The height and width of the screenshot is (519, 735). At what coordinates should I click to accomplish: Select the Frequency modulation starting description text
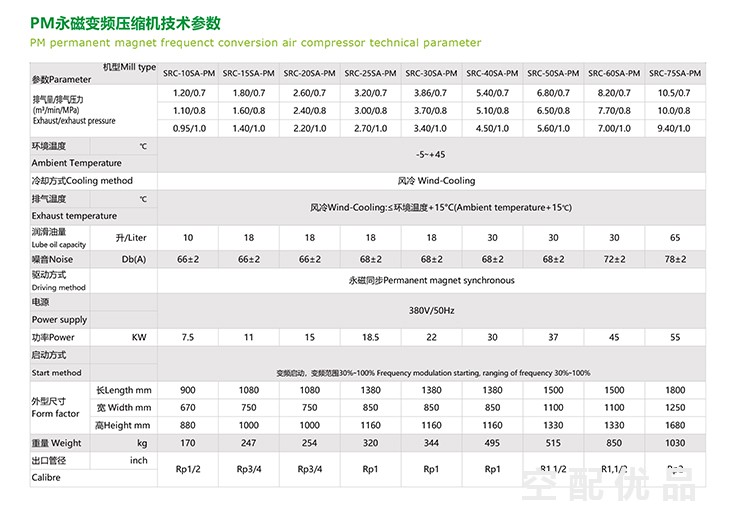pos(433,373)
